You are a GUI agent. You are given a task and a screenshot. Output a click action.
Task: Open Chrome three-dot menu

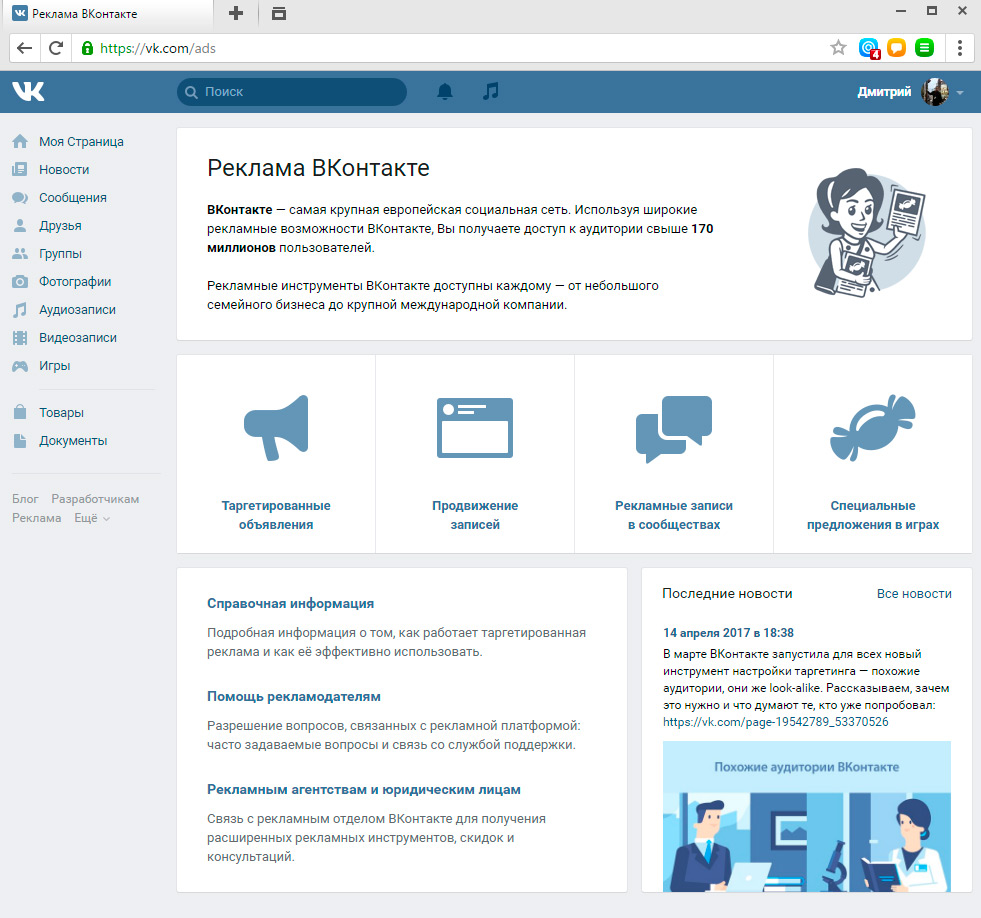(960, 47)
